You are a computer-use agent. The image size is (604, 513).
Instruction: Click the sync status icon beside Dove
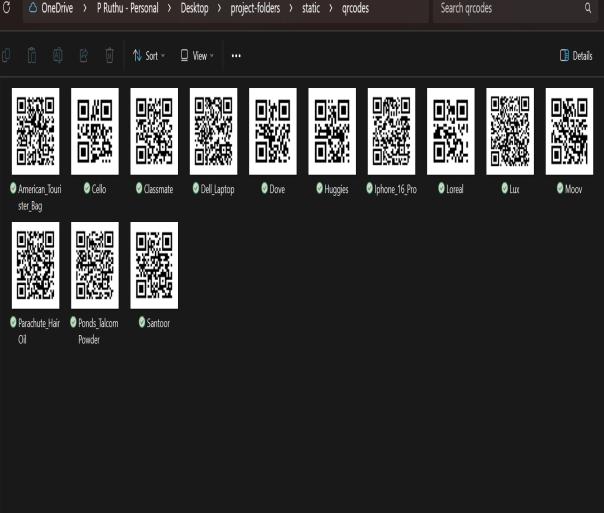[x=264, y=188]
